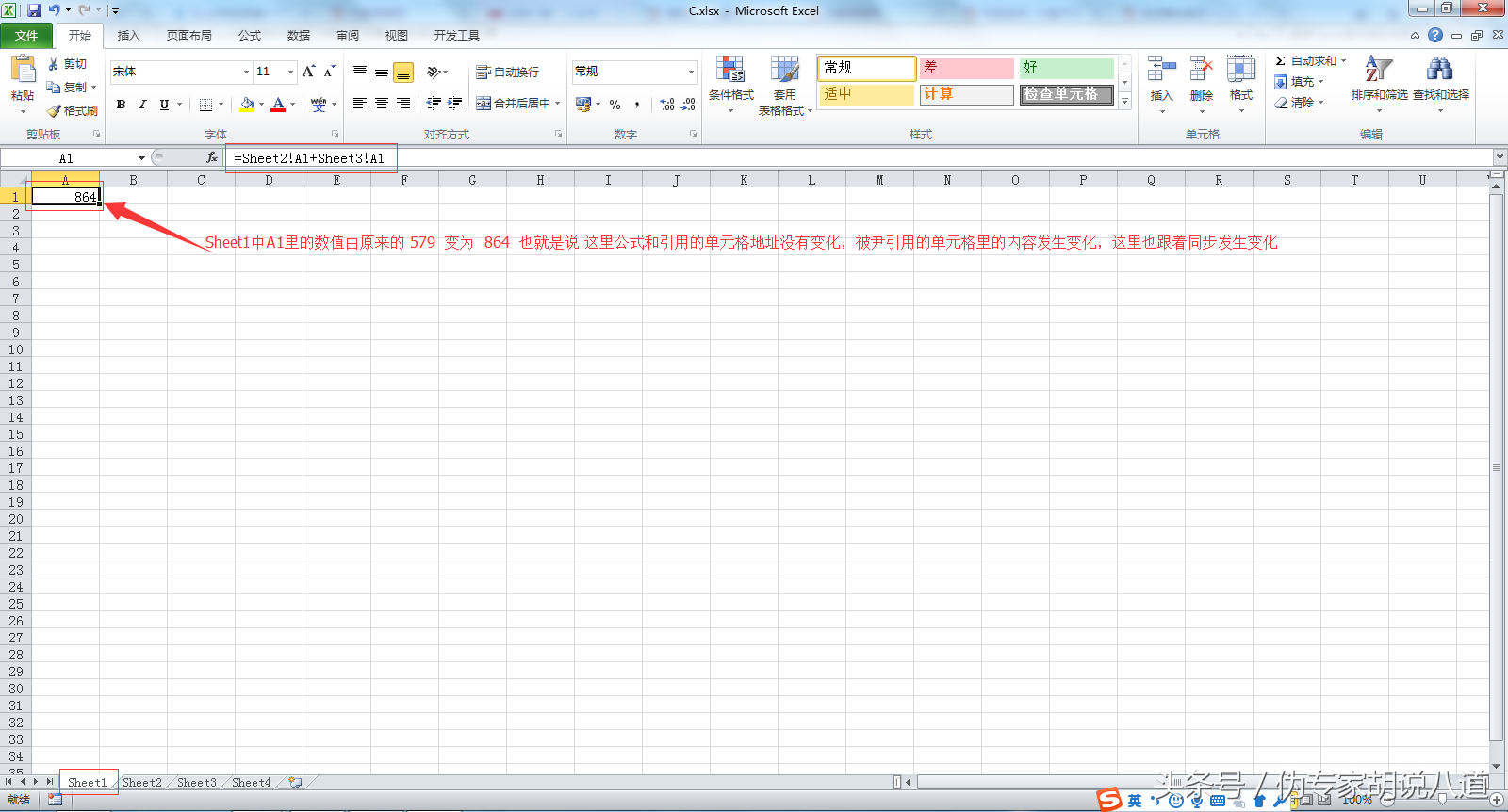
Task: Click the new sheet button after Sheet4
Action: click(296, 782)
